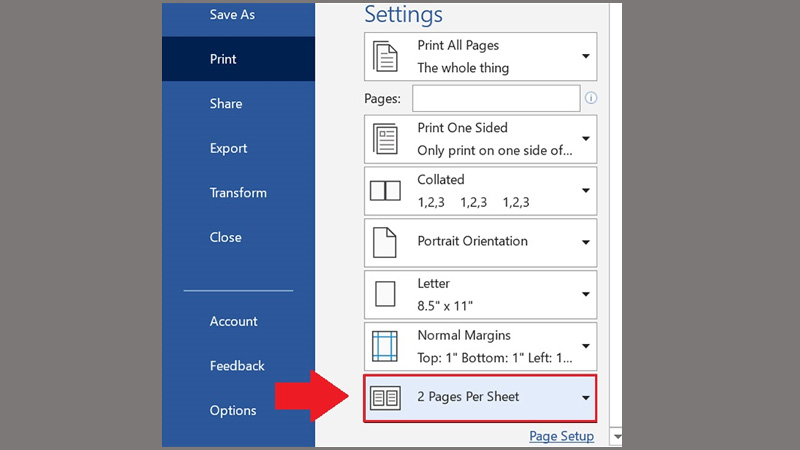The height and width of the screenshot is (450, 800).
Task: Open the Page Setup link
Action: coord(561,436)
